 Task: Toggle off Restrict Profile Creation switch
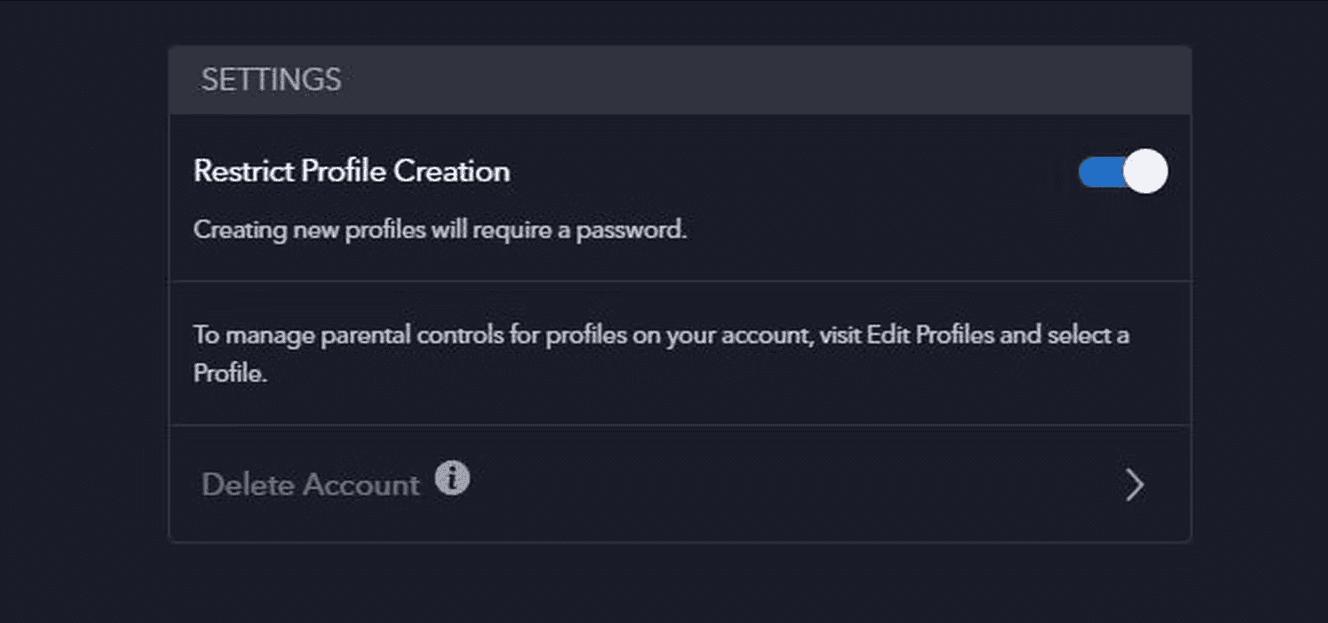pos(1122,172)
